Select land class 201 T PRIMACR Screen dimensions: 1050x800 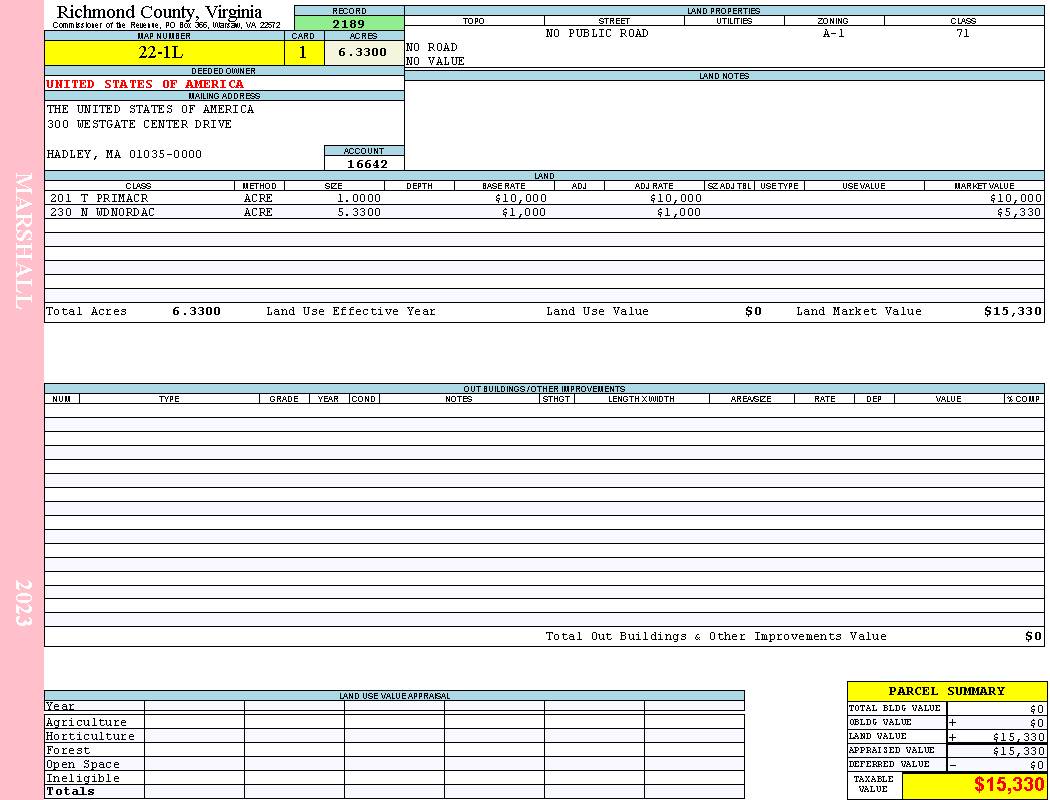[x=99, y=199]
